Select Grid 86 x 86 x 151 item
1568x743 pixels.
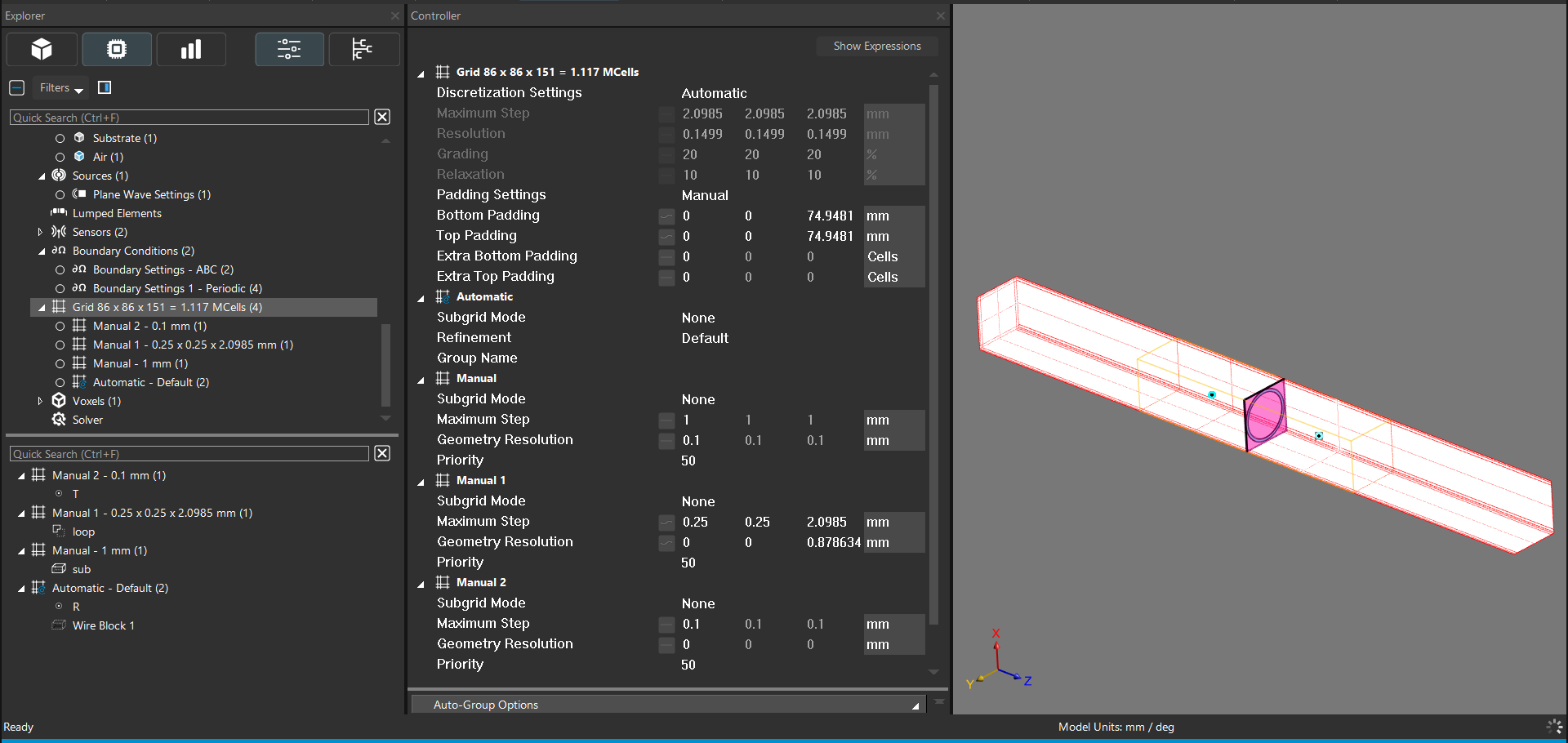(x=167, y=308)
